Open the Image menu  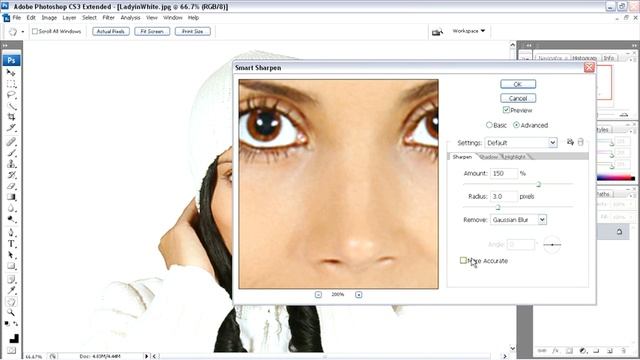(49, 18)
